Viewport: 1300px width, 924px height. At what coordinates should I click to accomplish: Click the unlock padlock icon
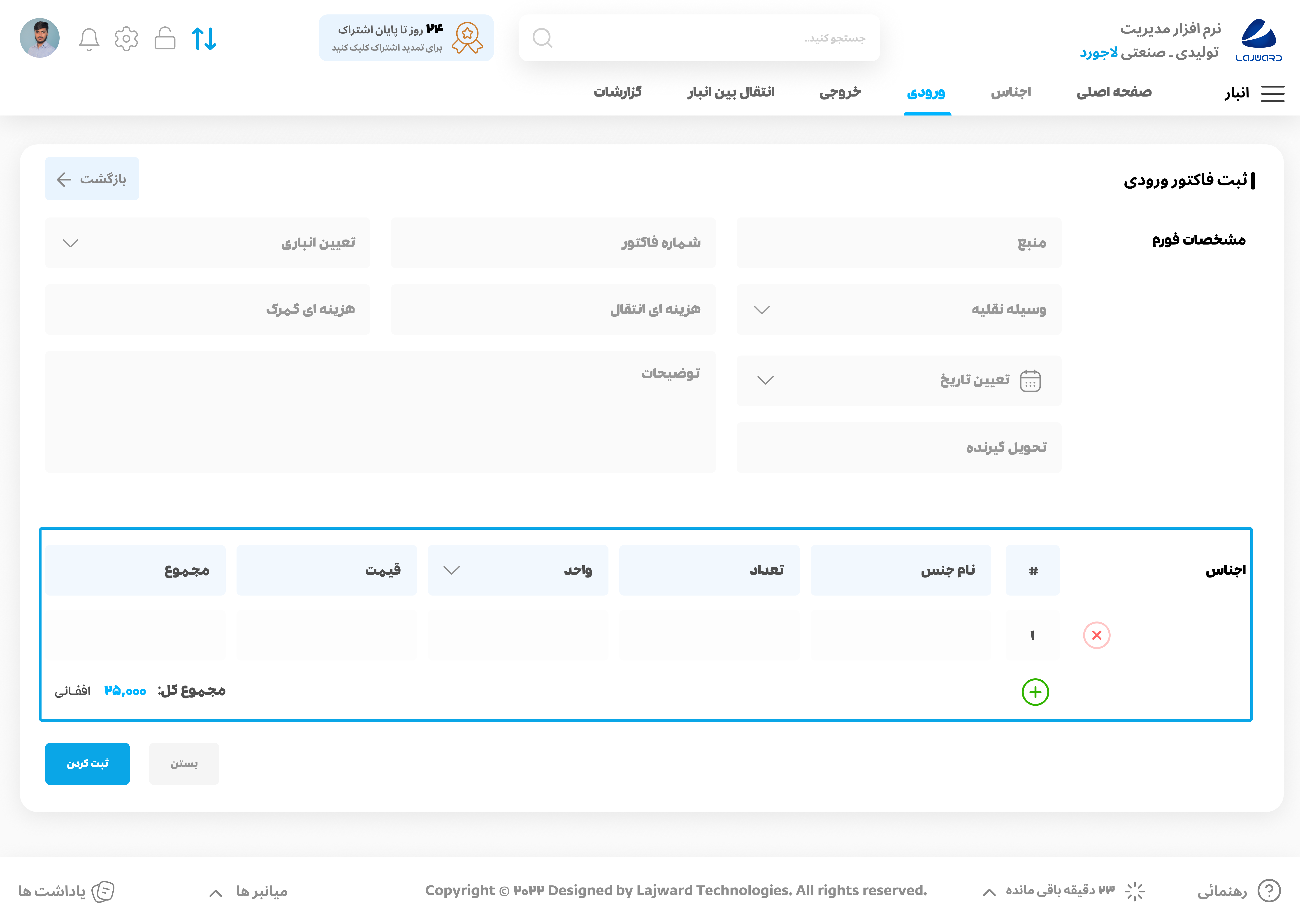click(165, 39)
